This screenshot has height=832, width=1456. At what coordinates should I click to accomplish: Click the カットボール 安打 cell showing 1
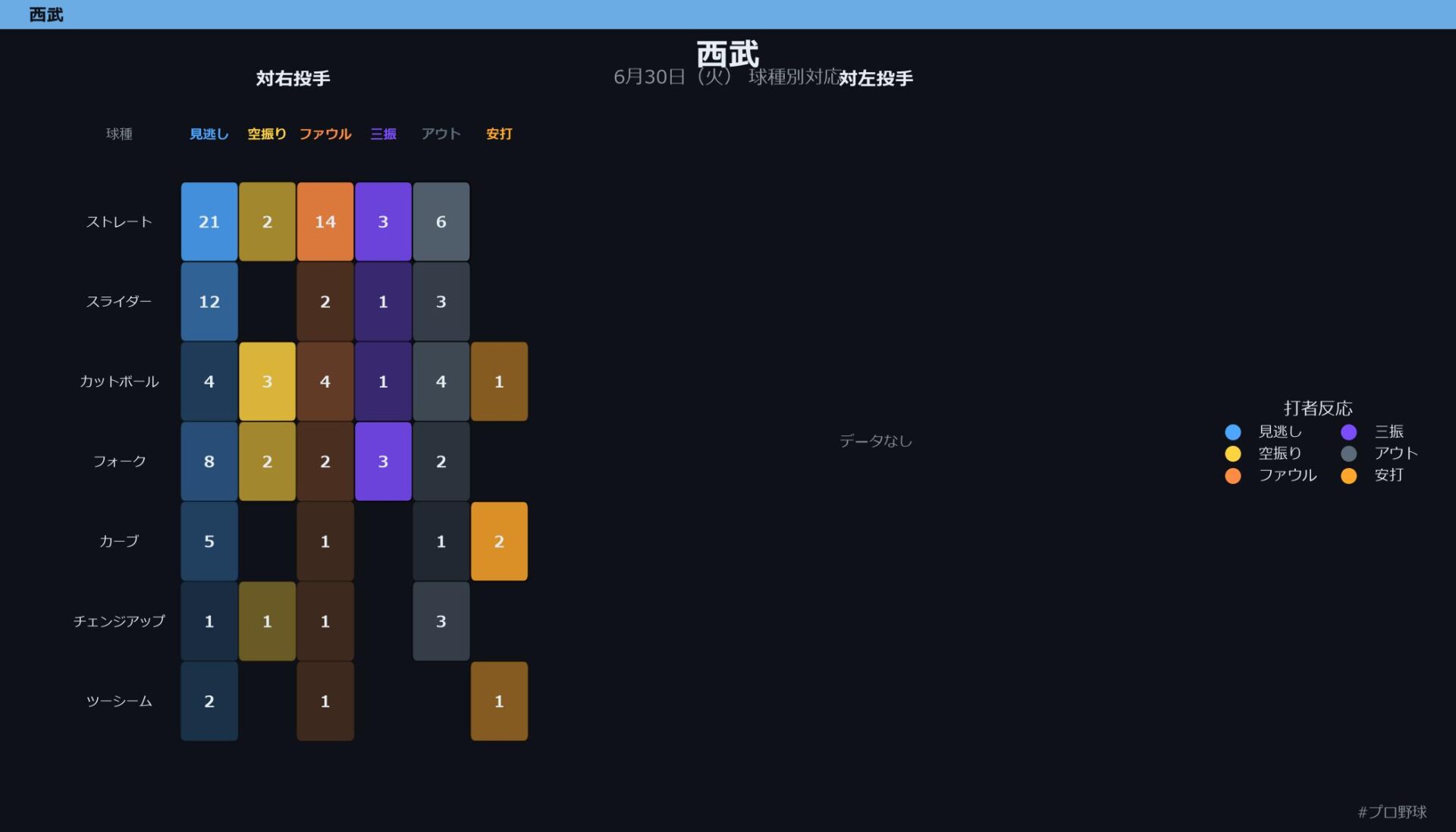click(x=499, y=381)
